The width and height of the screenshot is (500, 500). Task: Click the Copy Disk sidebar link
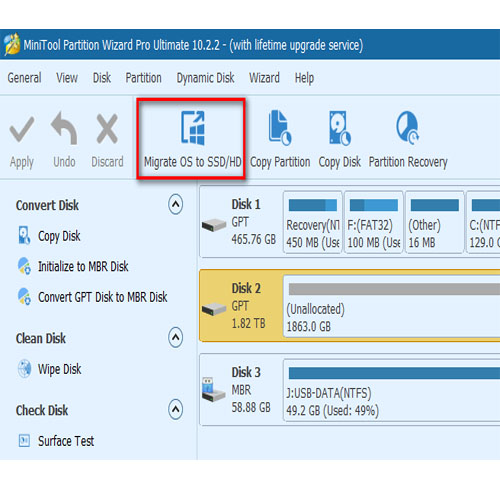click(59, 236)
